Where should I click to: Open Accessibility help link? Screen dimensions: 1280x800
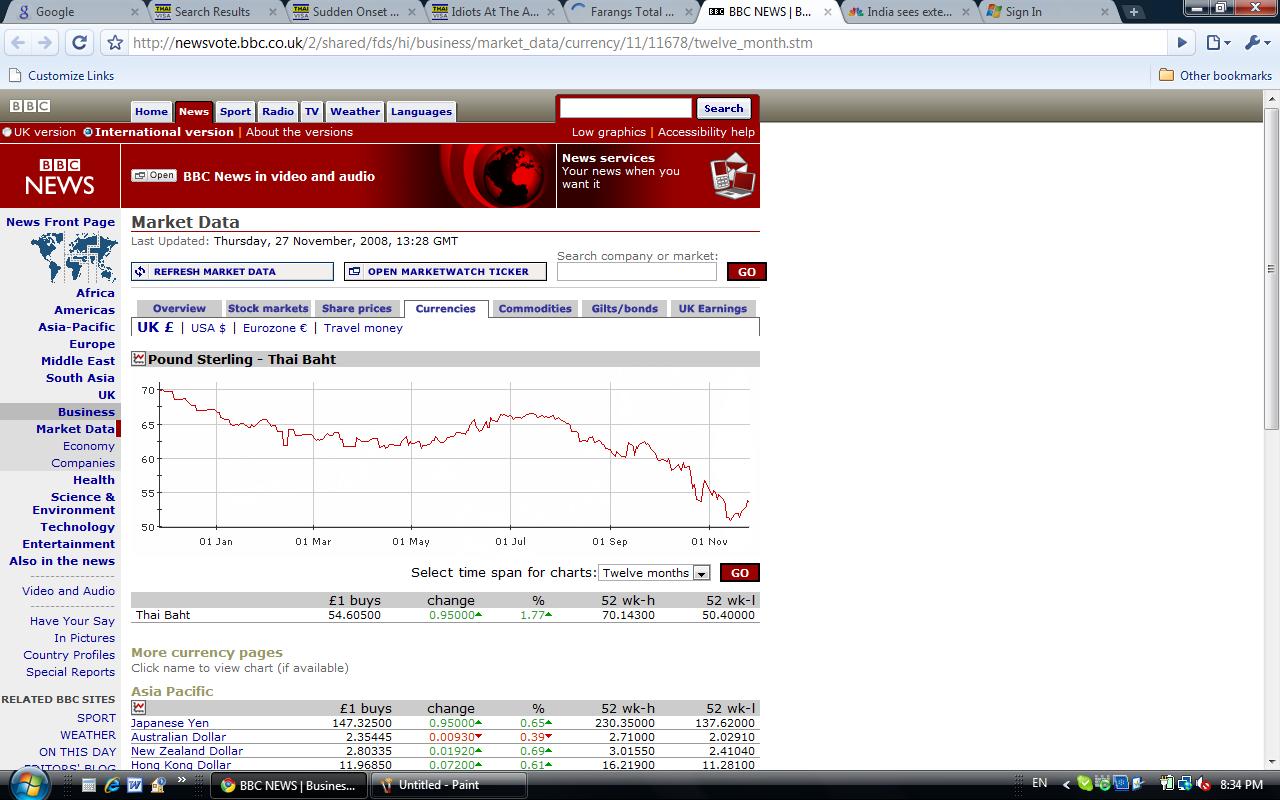coord(706,132)
